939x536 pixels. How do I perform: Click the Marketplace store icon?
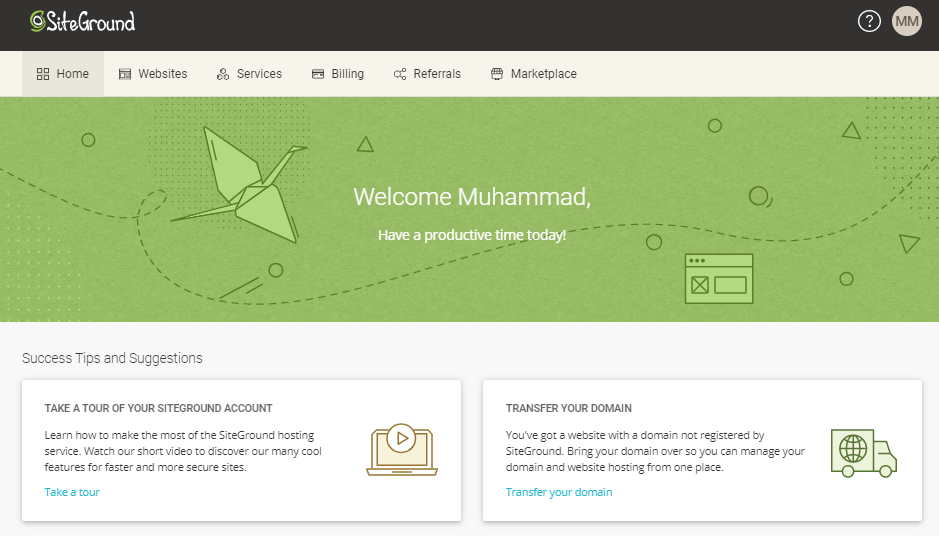tap(497, 74)
